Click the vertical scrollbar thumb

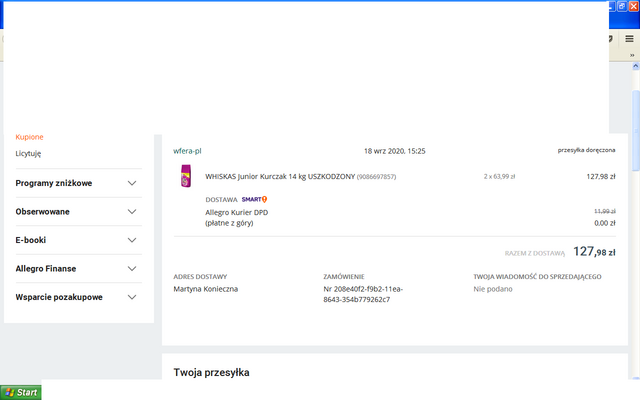click(636, 131)
